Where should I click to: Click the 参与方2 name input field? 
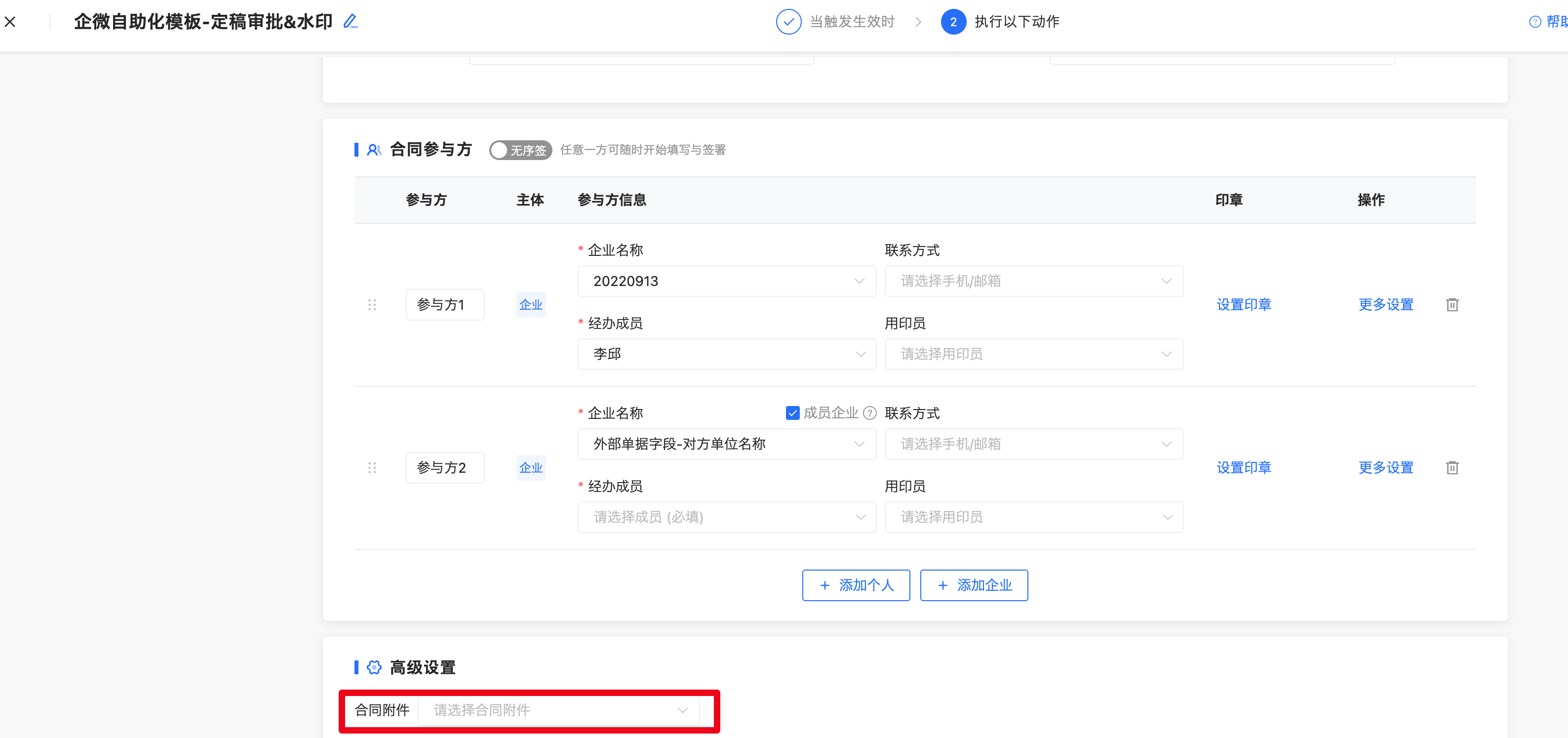click(444, 468)
